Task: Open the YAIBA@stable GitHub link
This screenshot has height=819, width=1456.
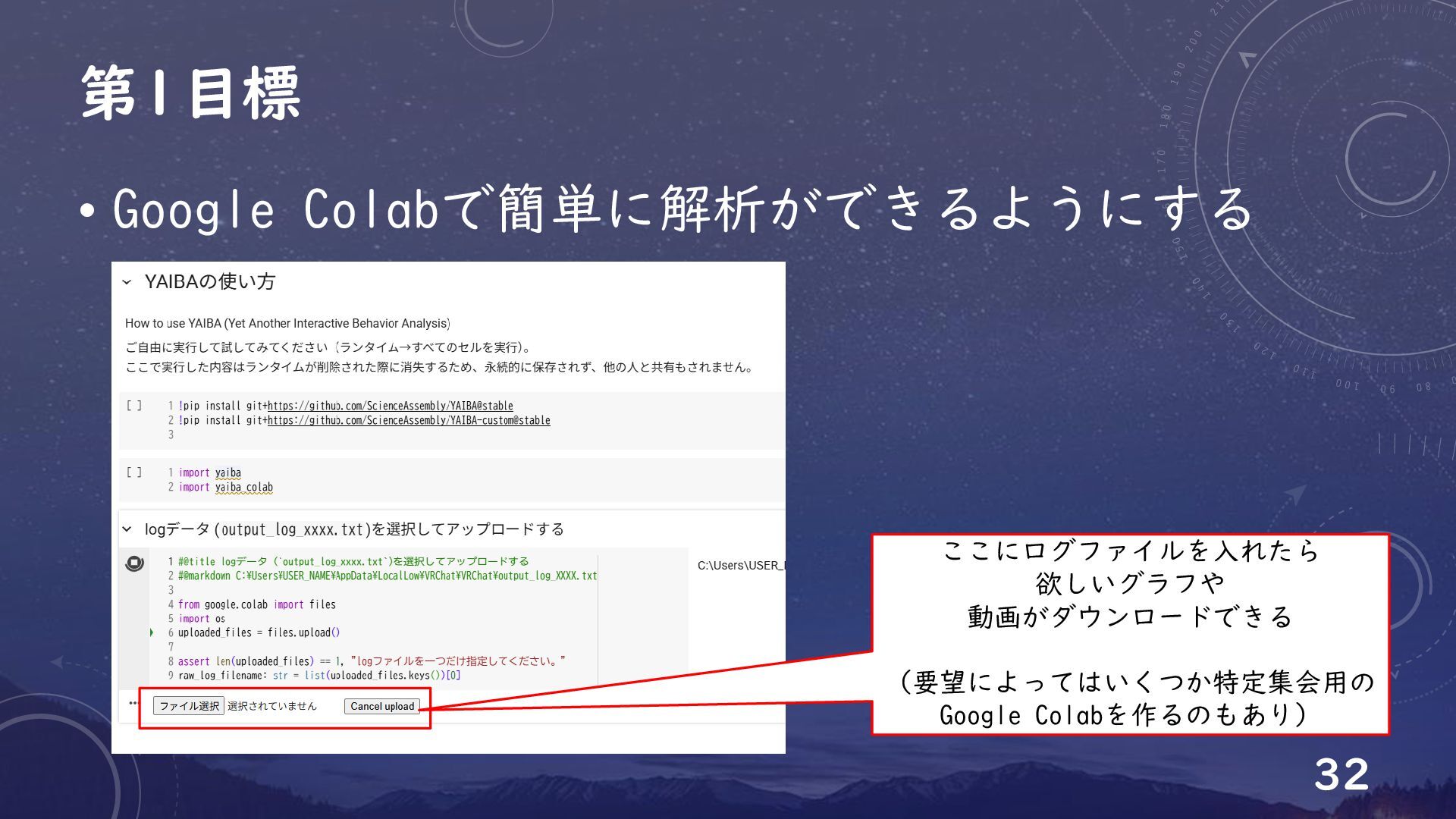Action: click(390, 406)
